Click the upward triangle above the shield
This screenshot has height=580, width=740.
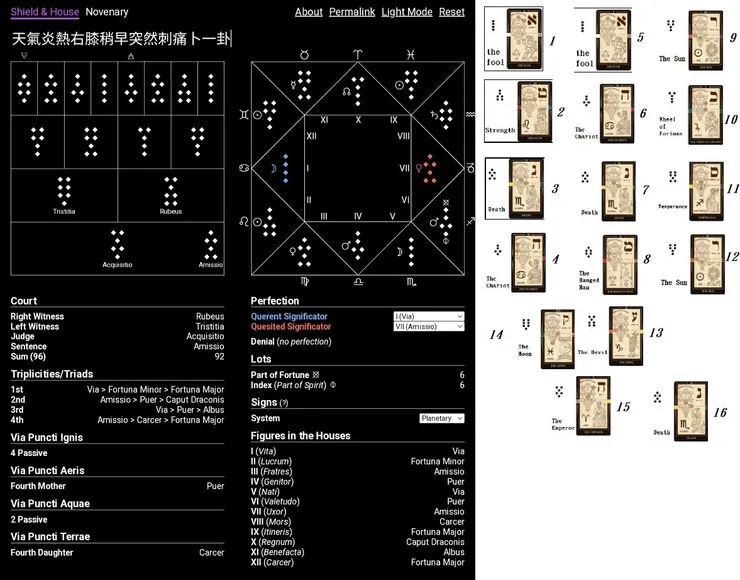click(x=131, y=56)
